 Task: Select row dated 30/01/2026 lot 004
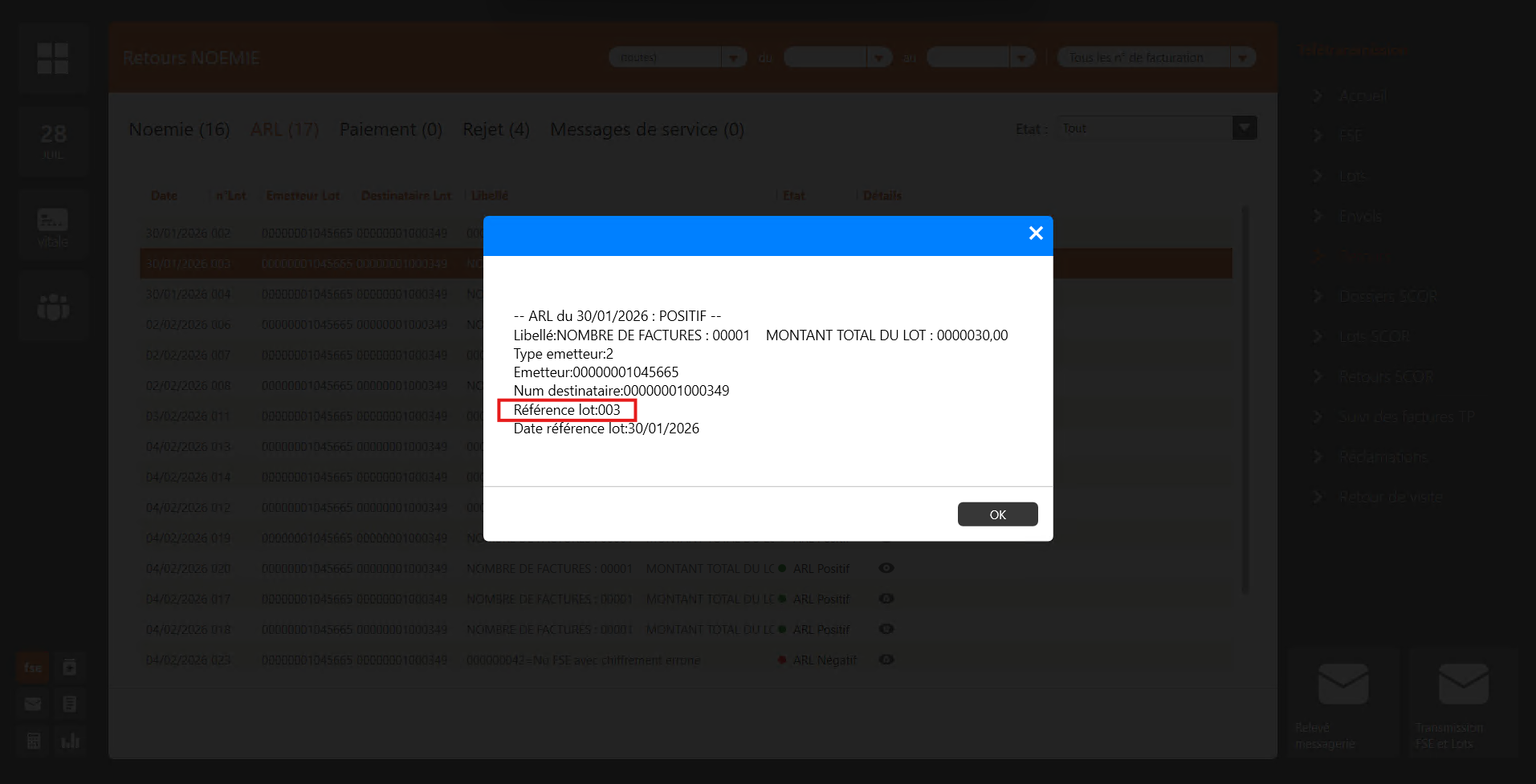[687, 294]
